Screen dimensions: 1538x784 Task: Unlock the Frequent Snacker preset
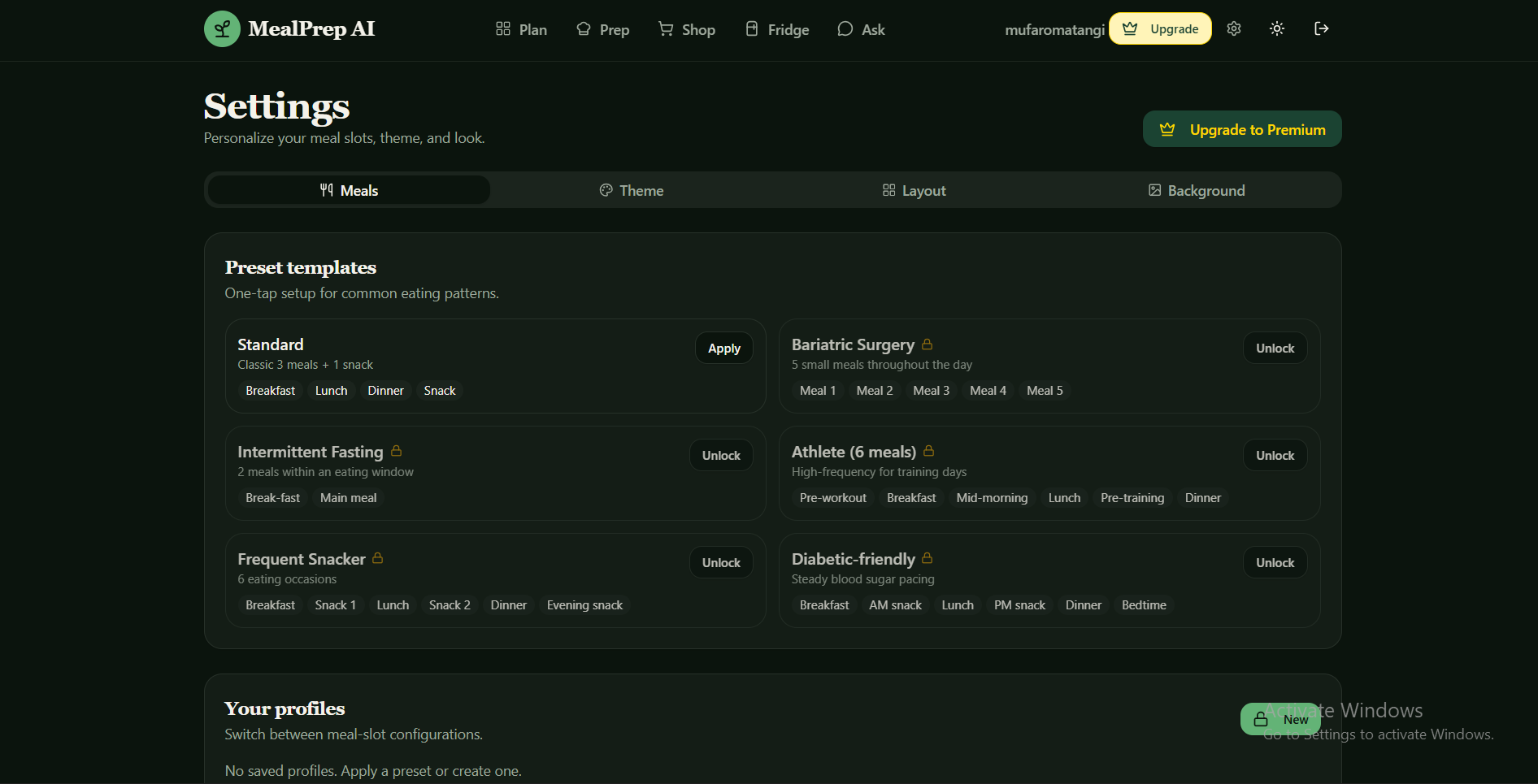tap(721, 562)
